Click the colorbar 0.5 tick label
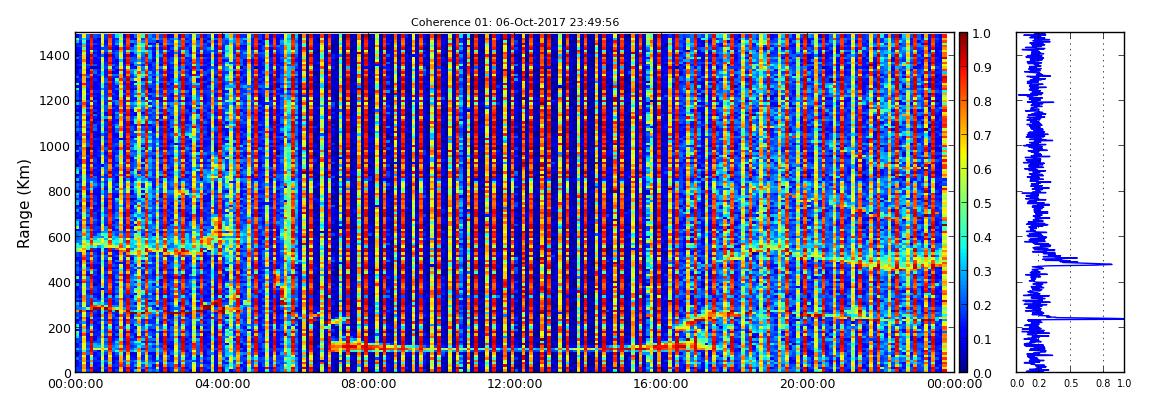1150x407 pixels. point(980,203)
